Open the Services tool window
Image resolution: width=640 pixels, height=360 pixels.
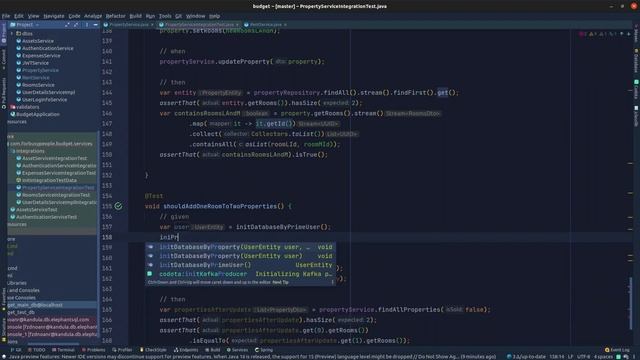(237, 350)
